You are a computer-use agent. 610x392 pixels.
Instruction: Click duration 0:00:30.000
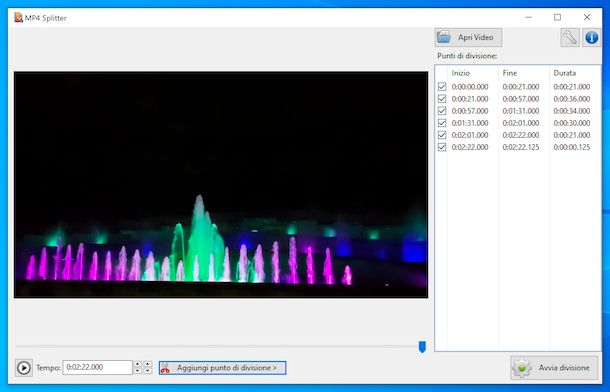[x=572, y=123]
